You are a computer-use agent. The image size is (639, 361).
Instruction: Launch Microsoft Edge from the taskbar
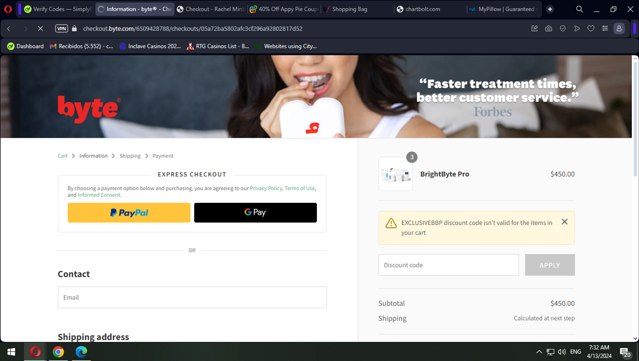[82, 352]
